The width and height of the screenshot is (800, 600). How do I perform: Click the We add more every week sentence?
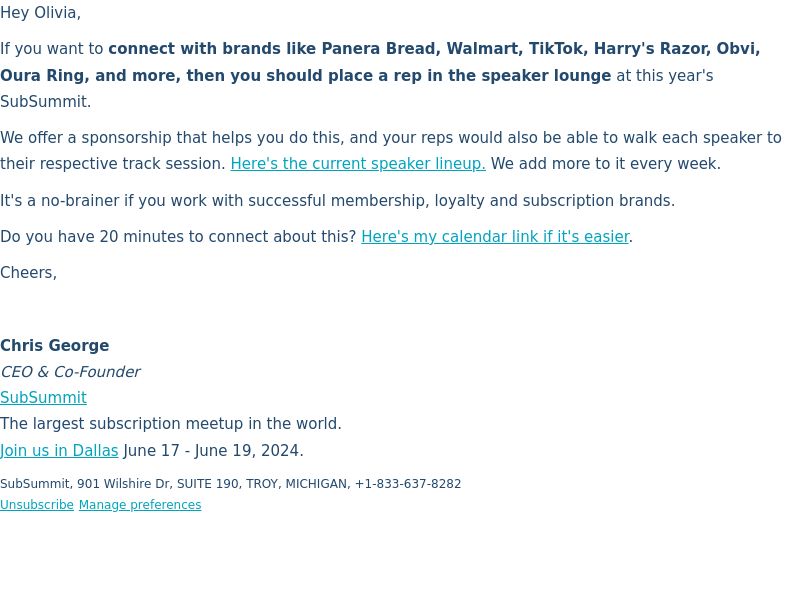606,164
